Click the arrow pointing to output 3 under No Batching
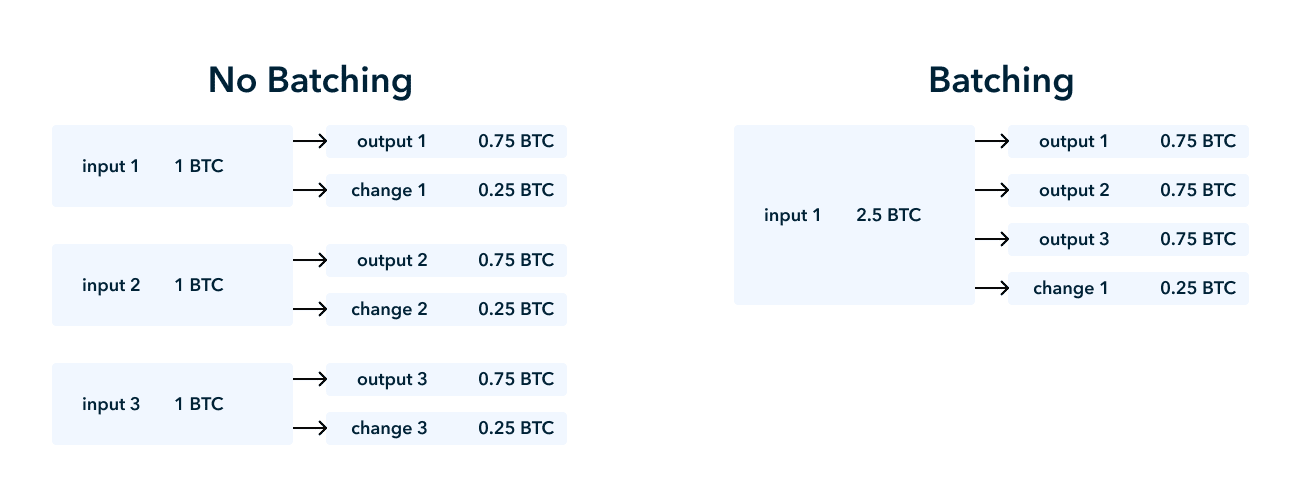This screenshot has width=1300, height=500. pos(310,380)
